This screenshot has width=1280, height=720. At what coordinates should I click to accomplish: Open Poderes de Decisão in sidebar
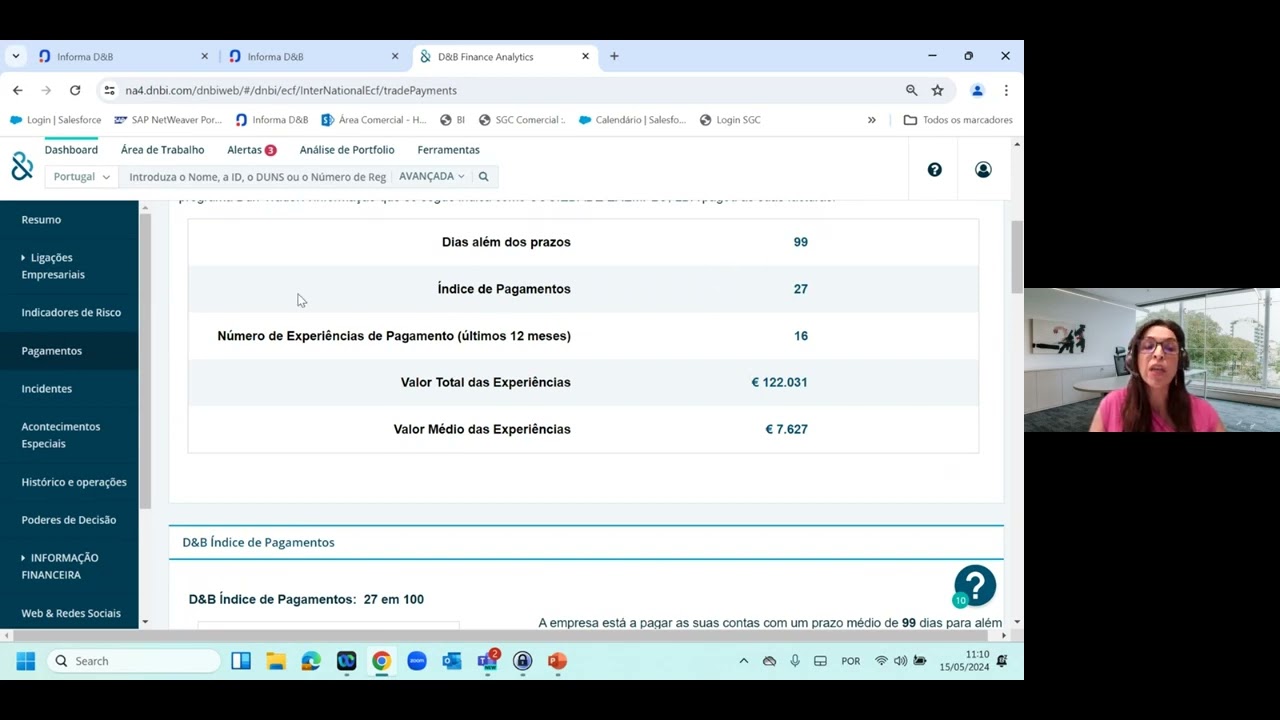click(69, 520)
